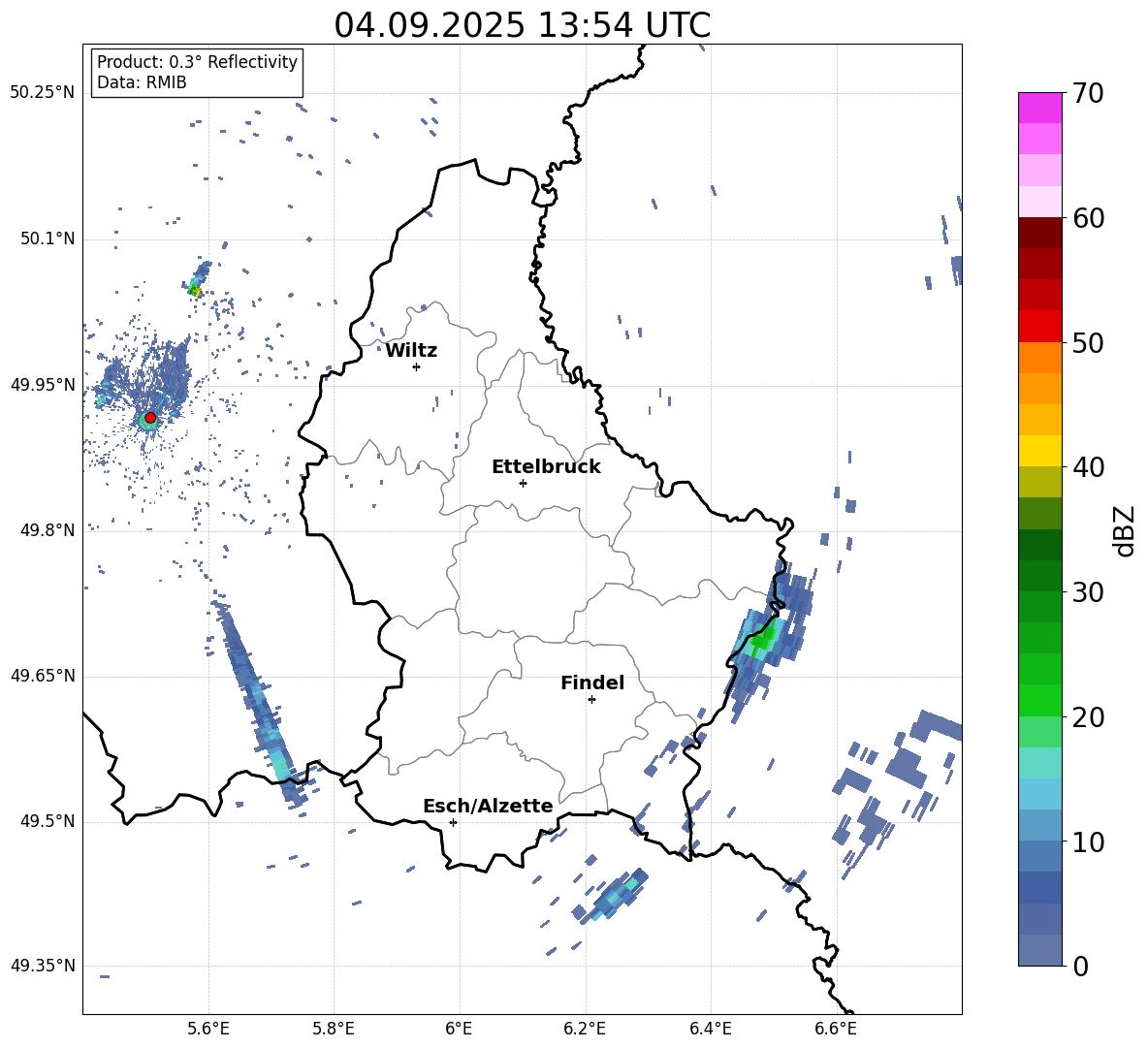Click the Ettelbruck cross marker

(x=523, y=483)
